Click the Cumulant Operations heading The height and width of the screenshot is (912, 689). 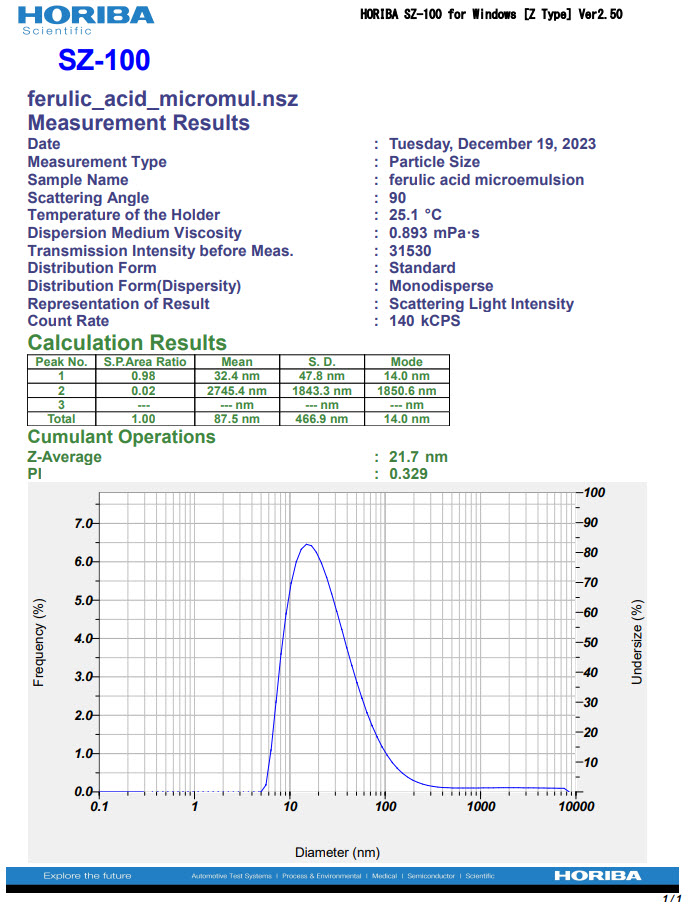pyautogui.click(x=122, y=437)
